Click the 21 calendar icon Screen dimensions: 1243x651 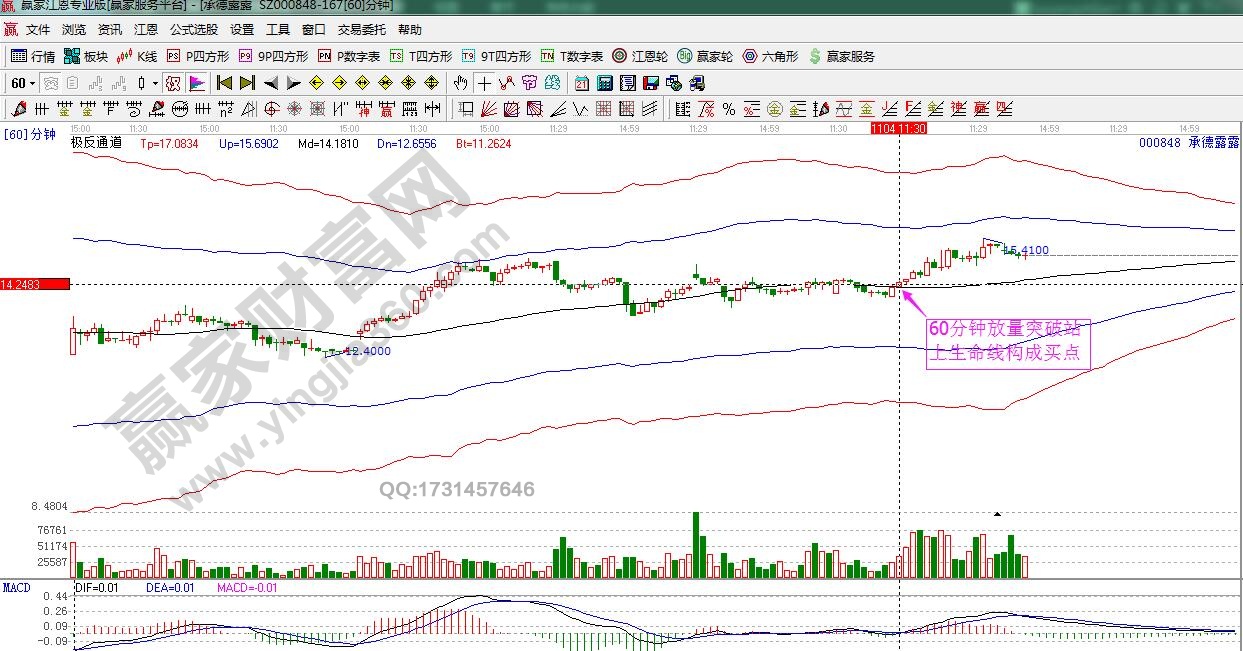583,84
